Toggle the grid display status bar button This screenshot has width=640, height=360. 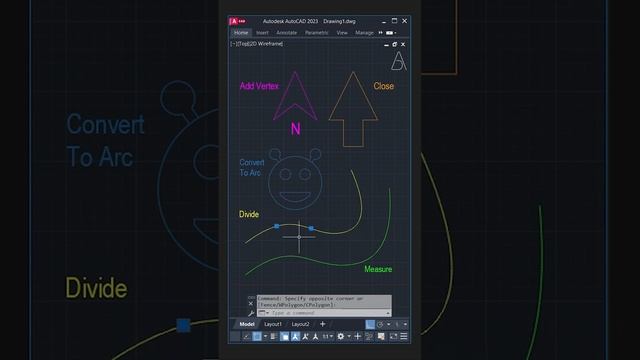click(x=257, y=336)
